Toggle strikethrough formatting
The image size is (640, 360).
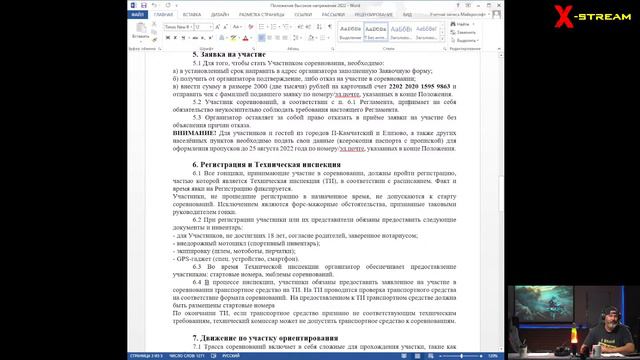[195, 38]
